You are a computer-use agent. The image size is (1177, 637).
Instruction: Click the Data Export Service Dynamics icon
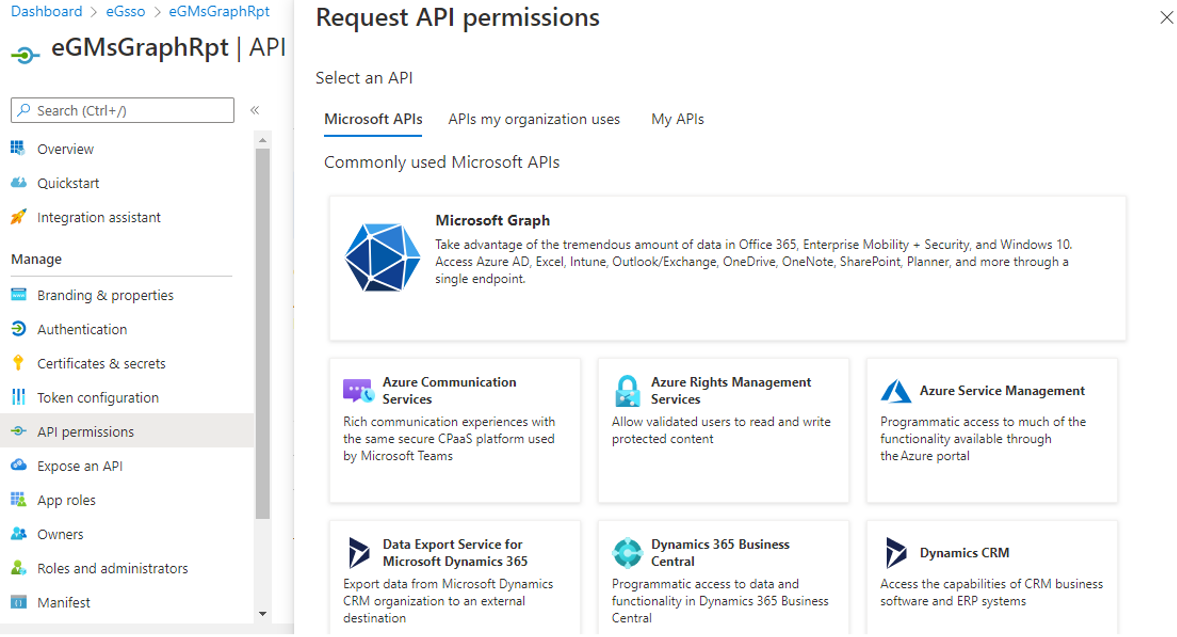coord(359,553)
